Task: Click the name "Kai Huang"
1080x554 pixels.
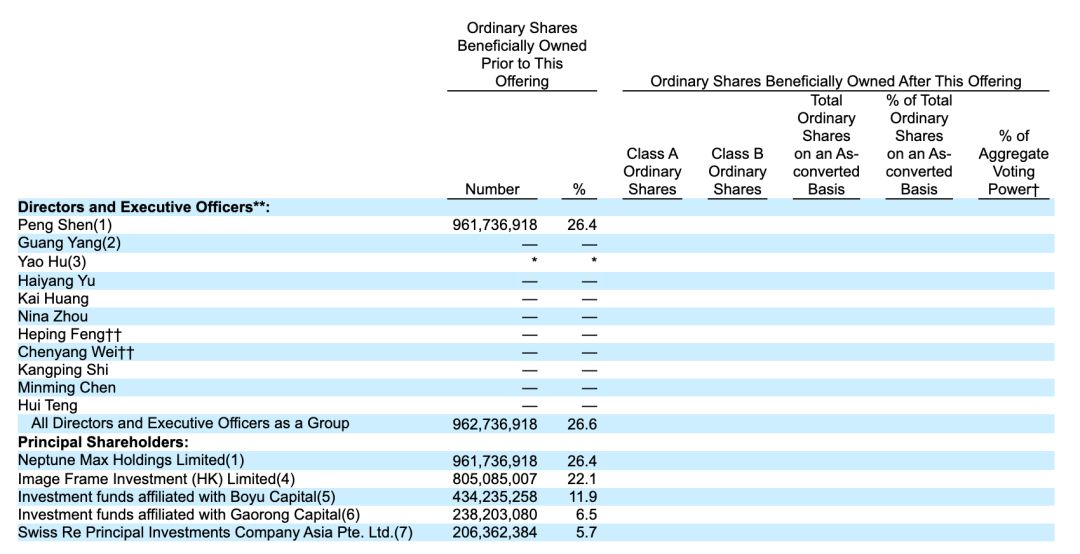Action: 53,298
